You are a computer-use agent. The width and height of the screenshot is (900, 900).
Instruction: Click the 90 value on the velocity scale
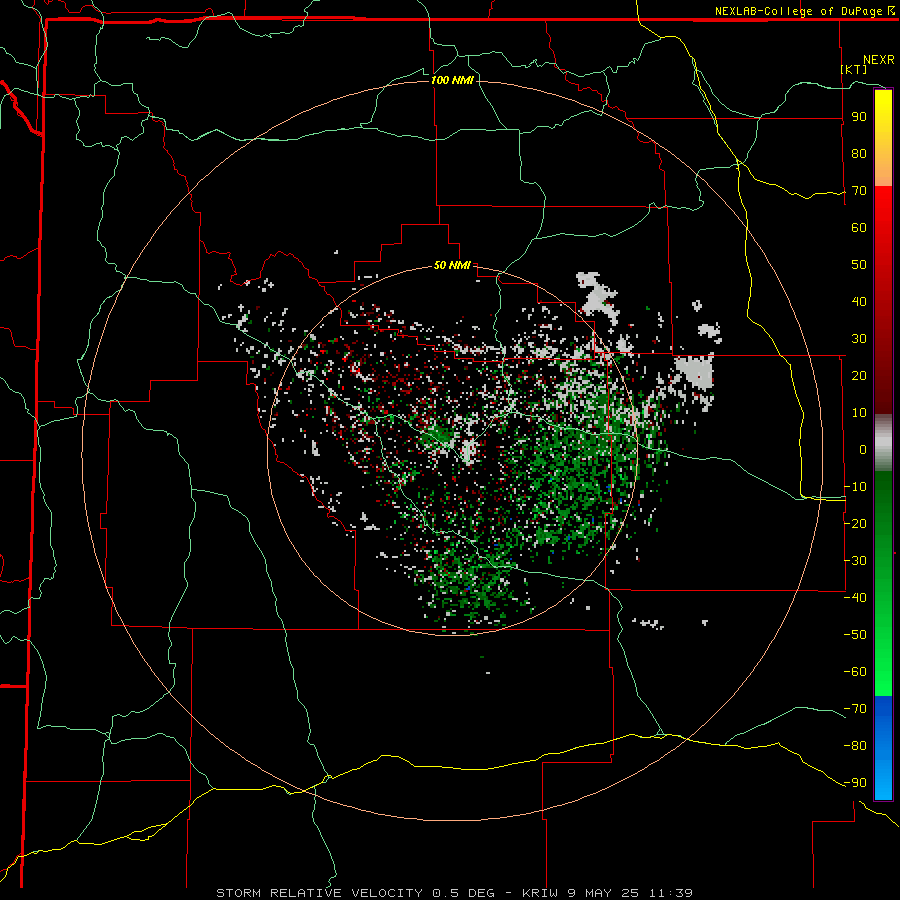(x=859, y=117)
